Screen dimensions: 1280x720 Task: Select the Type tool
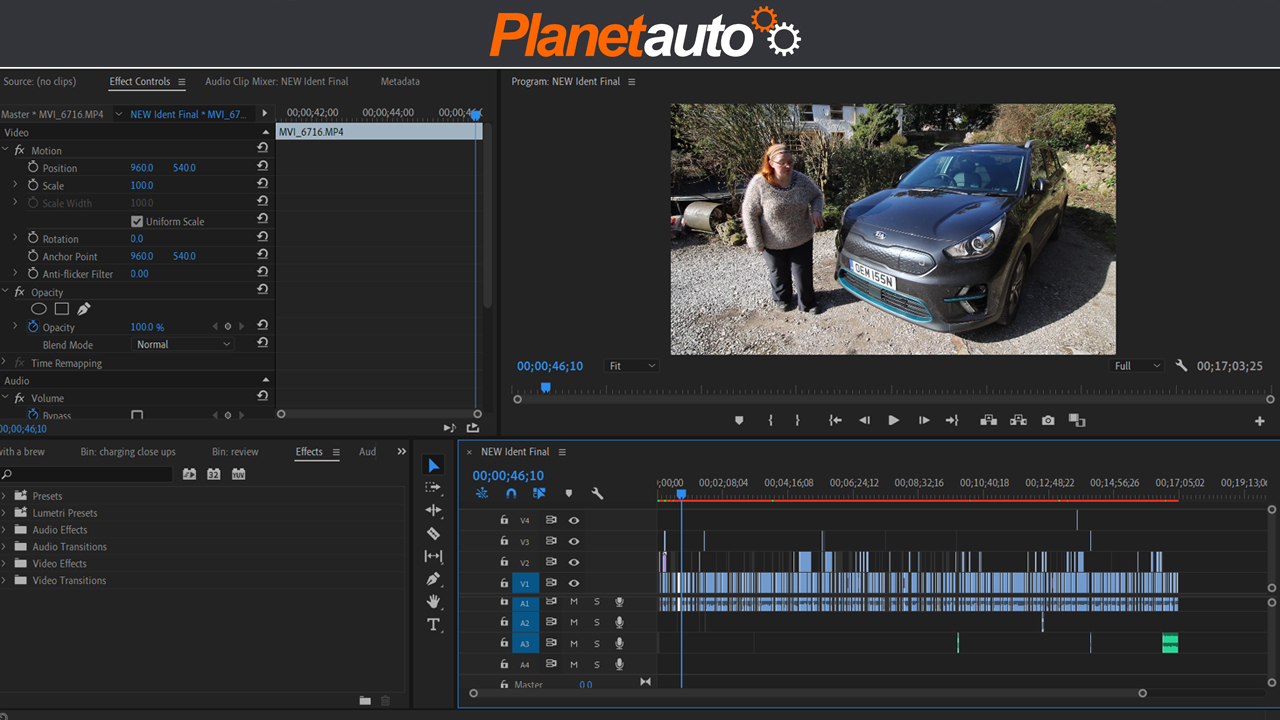pos(433,625)
